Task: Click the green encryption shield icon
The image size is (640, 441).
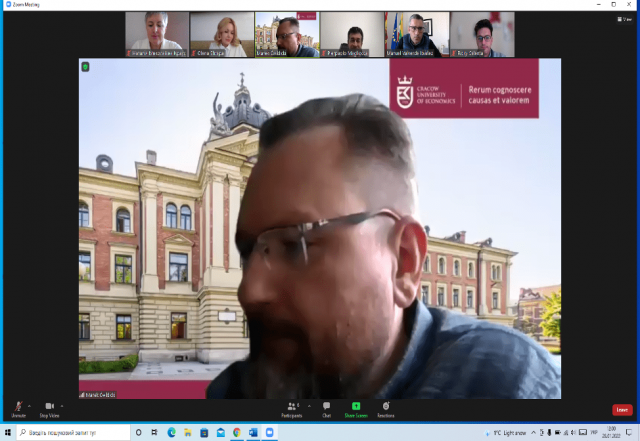Action: pyautogui.click(x=86, y=67)
